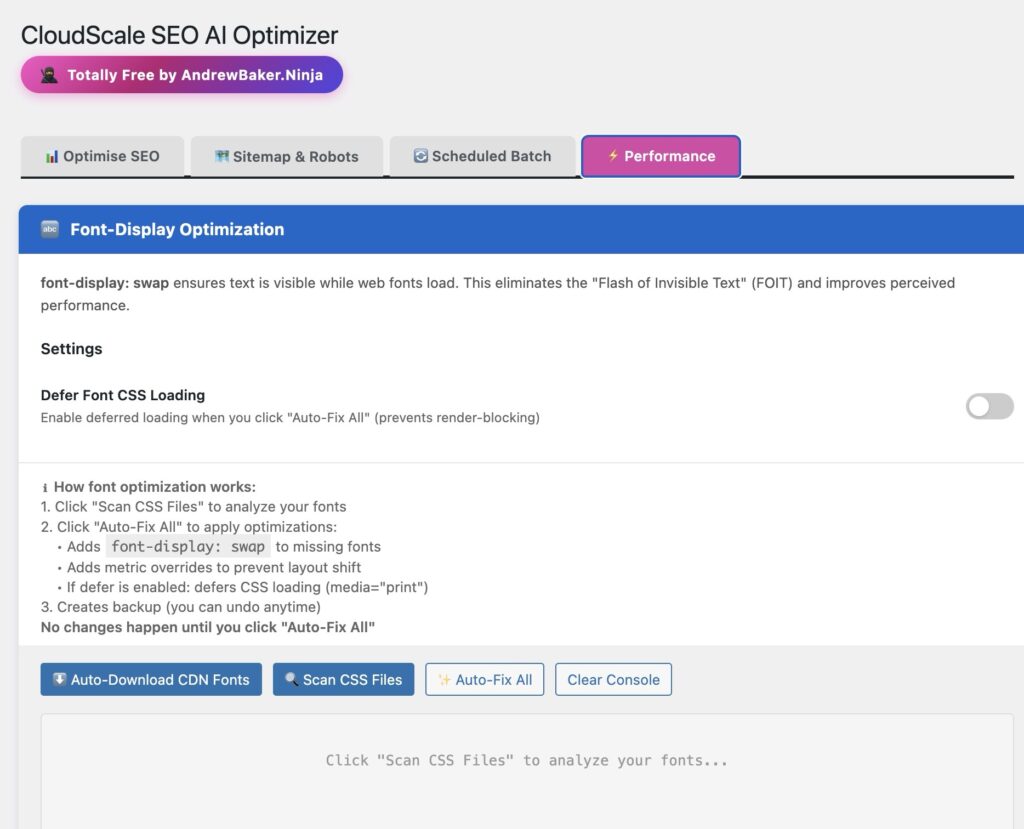Screen dimensions: 1024x829
Task: Enable the Defer Font CSS Loading toggle
Action: 989,406
